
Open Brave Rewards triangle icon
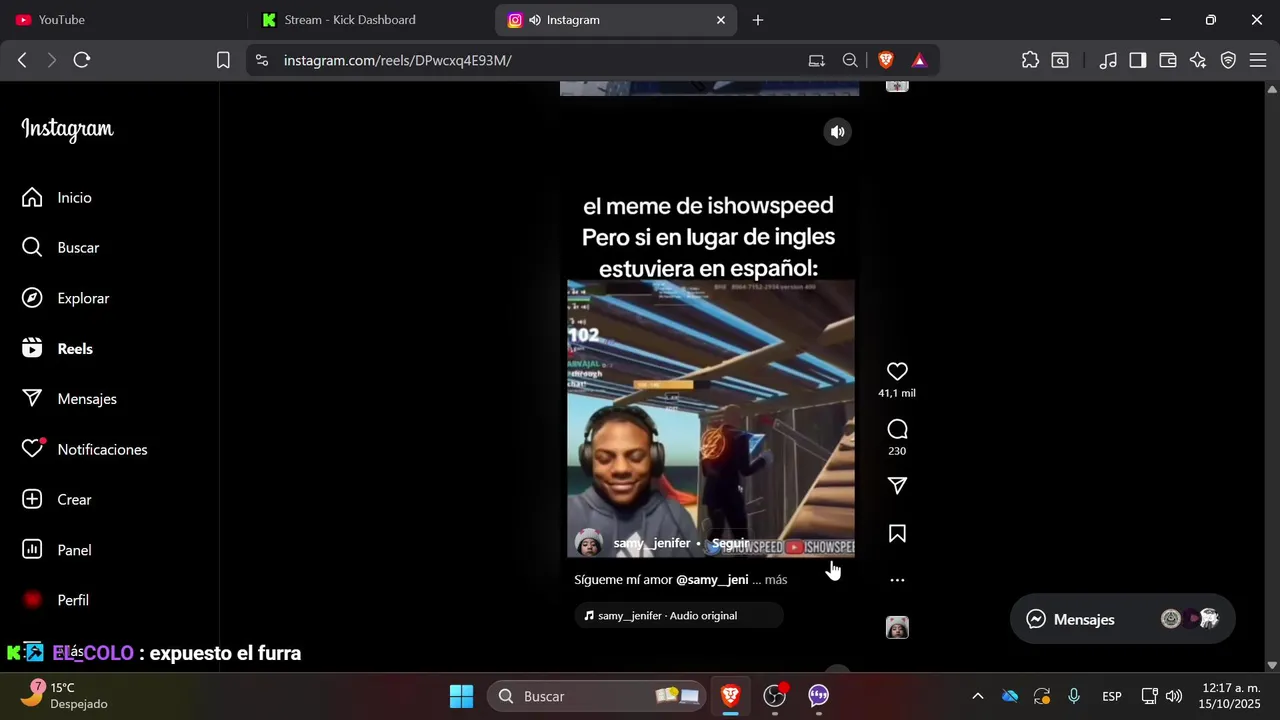(x=919, y=60)
